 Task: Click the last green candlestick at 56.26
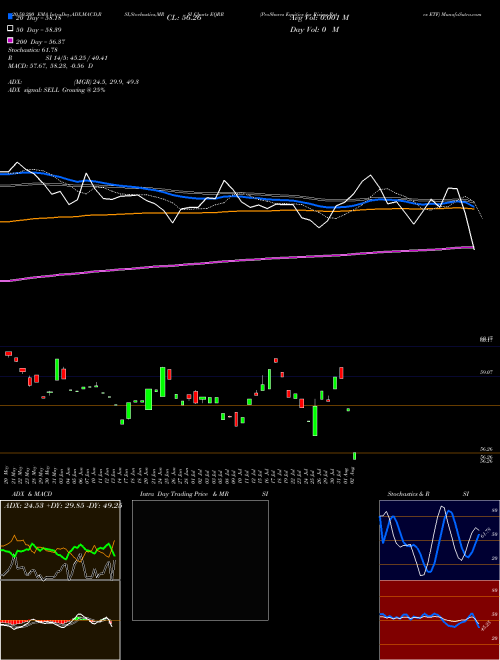point(354,456)
